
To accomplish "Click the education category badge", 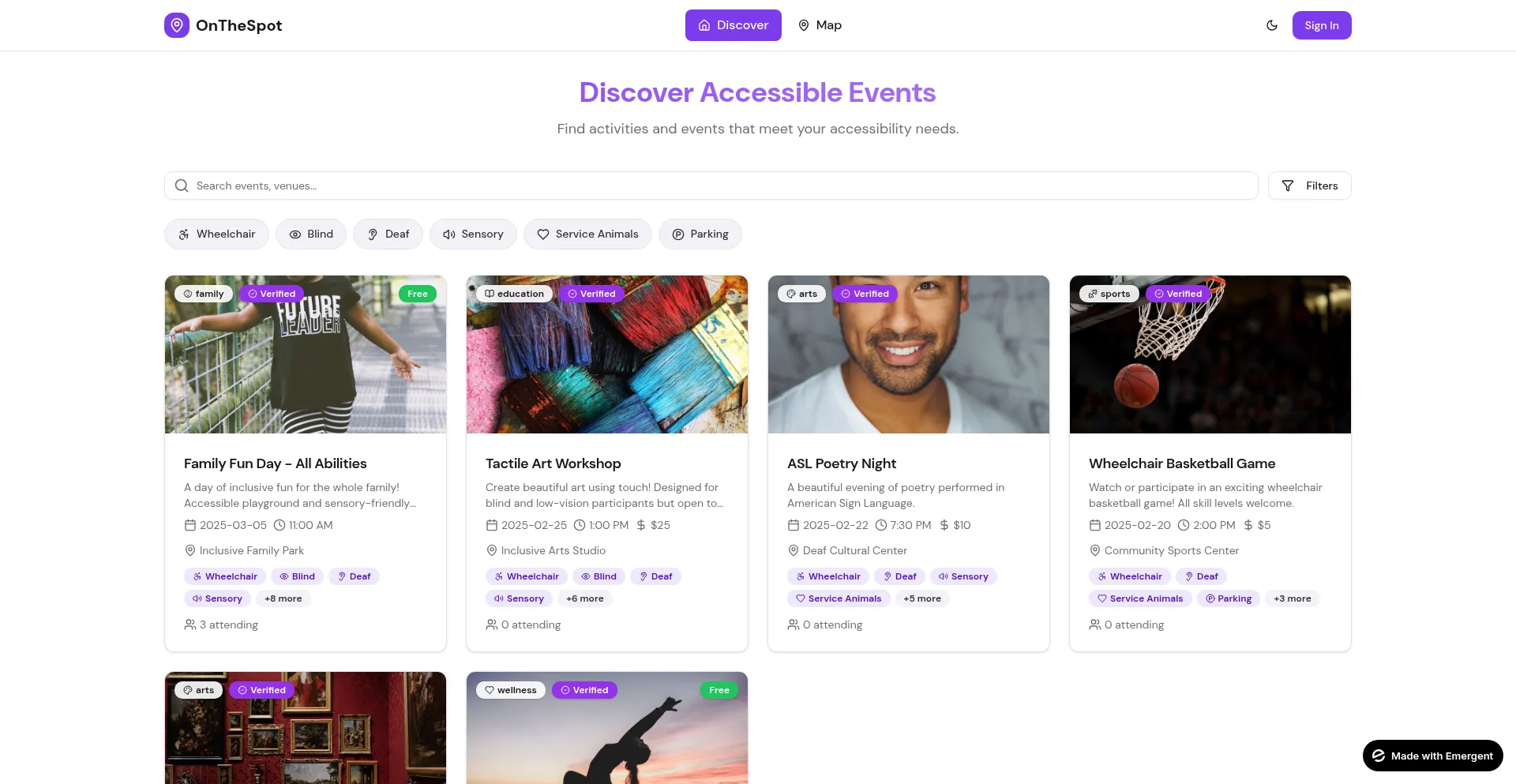I will 514,294.
